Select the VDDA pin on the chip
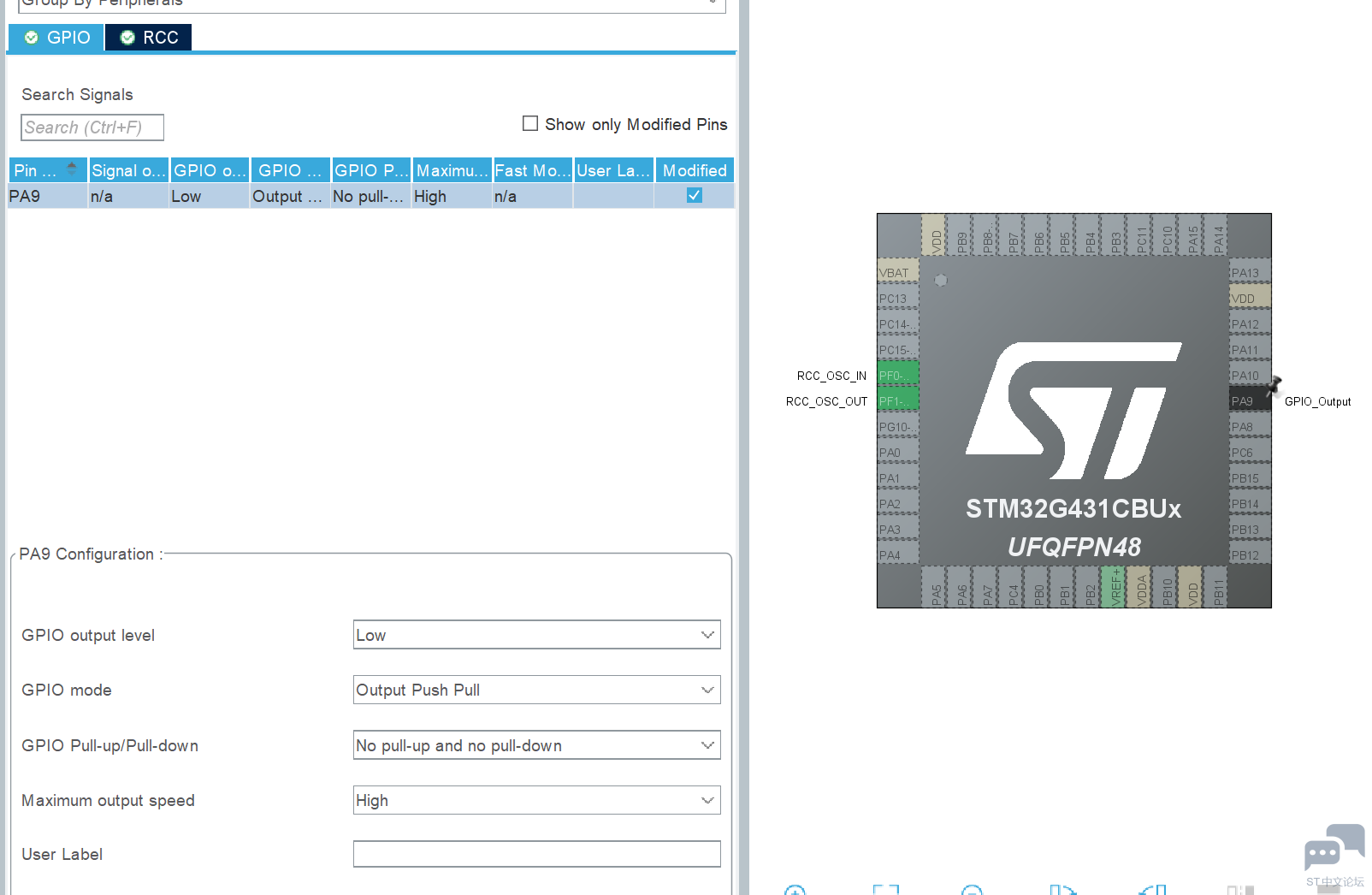 1139,586
